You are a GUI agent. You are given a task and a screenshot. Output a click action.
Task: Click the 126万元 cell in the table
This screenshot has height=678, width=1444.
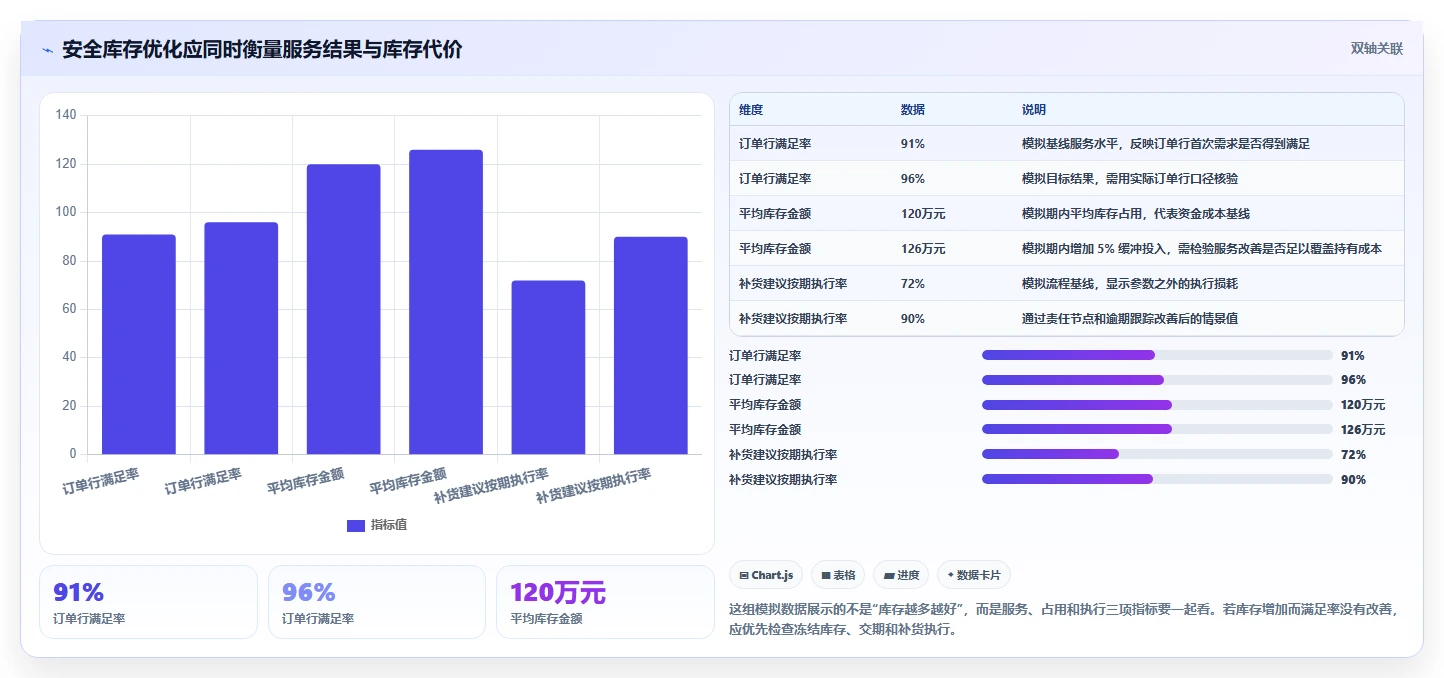tap(923, 249)
